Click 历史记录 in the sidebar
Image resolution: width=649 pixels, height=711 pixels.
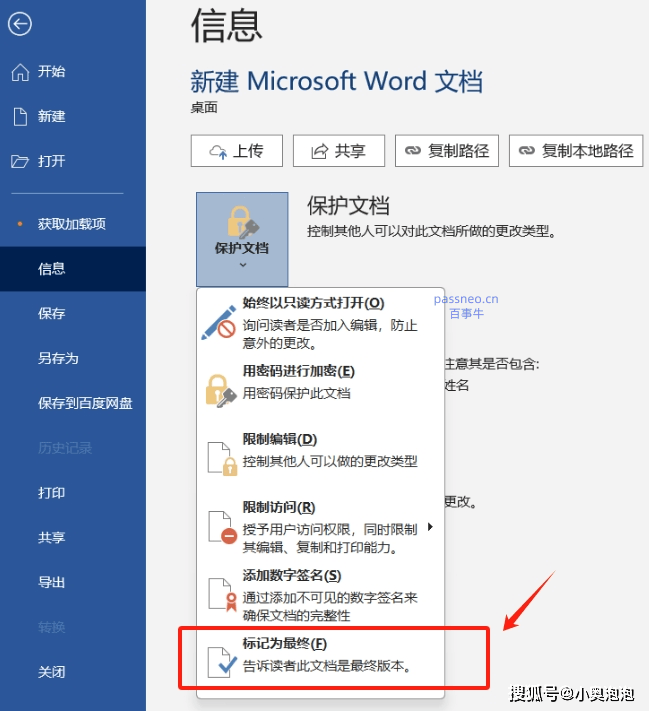click(x=73, y=448)
